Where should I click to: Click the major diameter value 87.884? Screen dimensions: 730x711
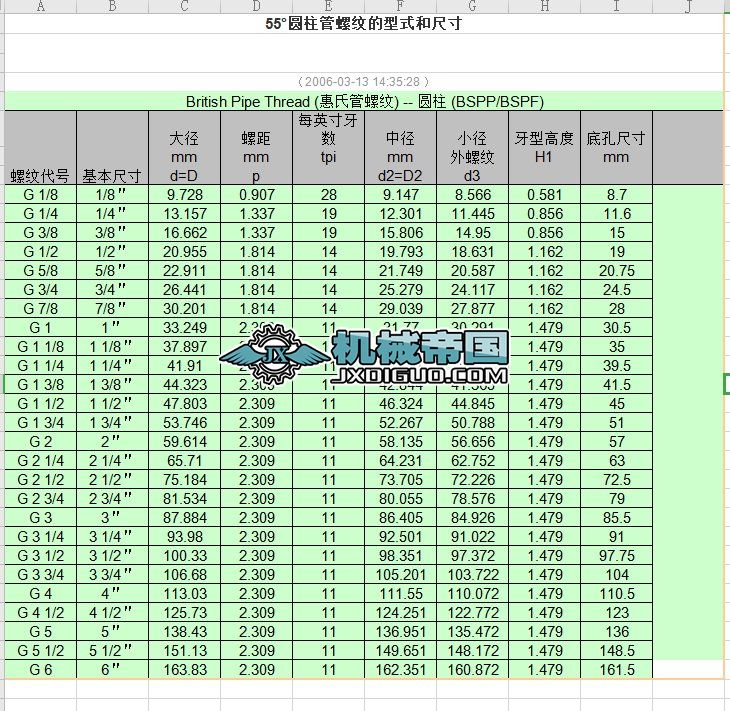pyautogui.click(x=185, y=518)
